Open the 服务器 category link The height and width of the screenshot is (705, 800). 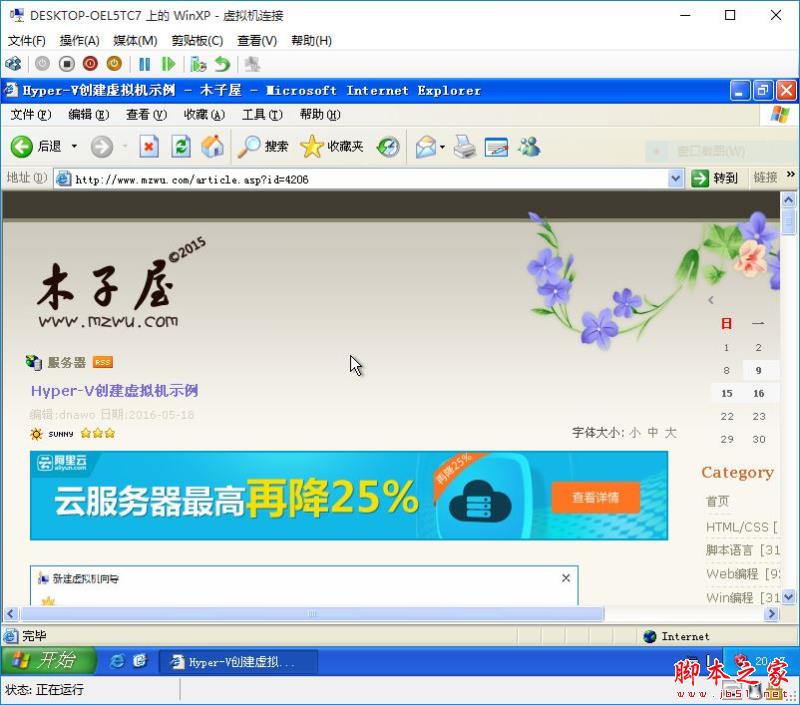click(x=66, y=362)
